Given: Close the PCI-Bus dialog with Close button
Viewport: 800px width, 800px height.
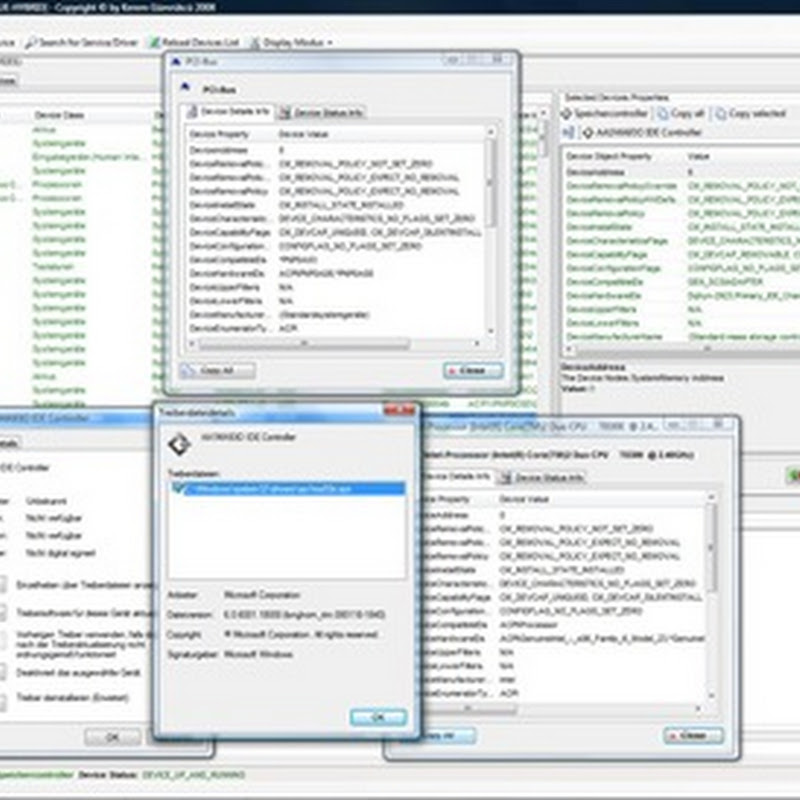Looking at the screenshot, I should click(472, 370).
